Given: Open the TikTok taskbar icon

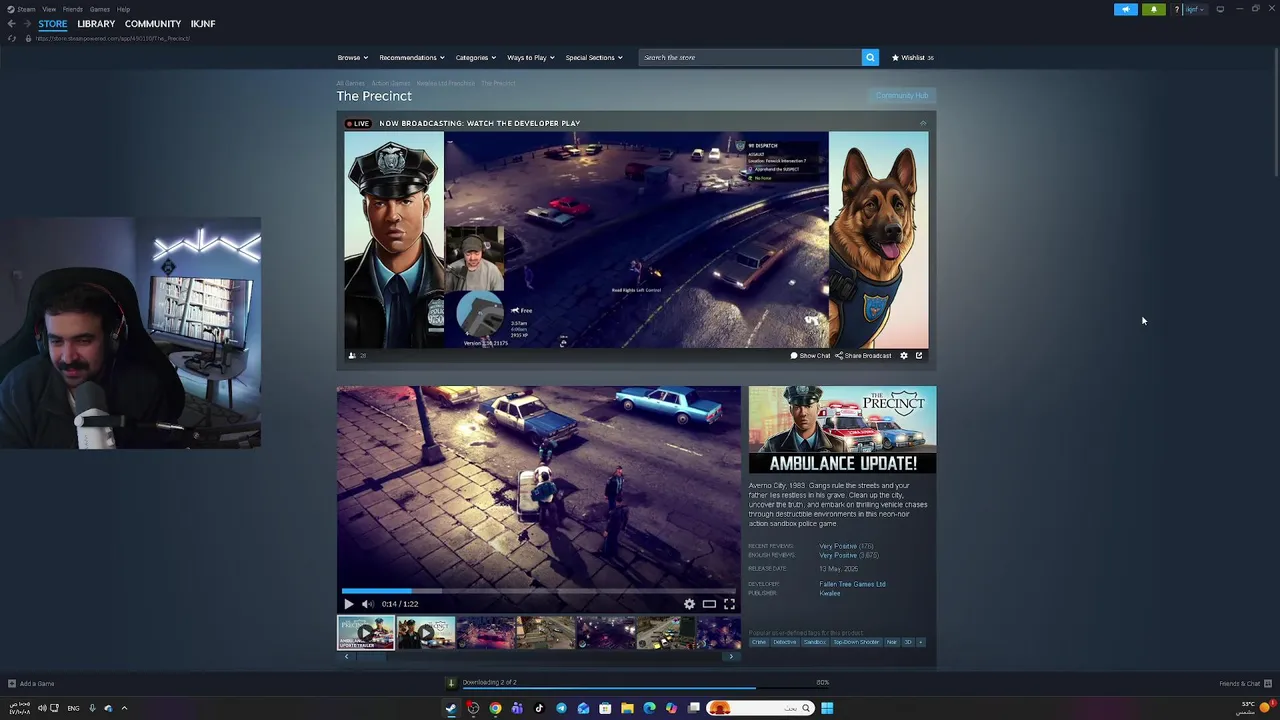Looking at the screenshot, I should [539, 708].
